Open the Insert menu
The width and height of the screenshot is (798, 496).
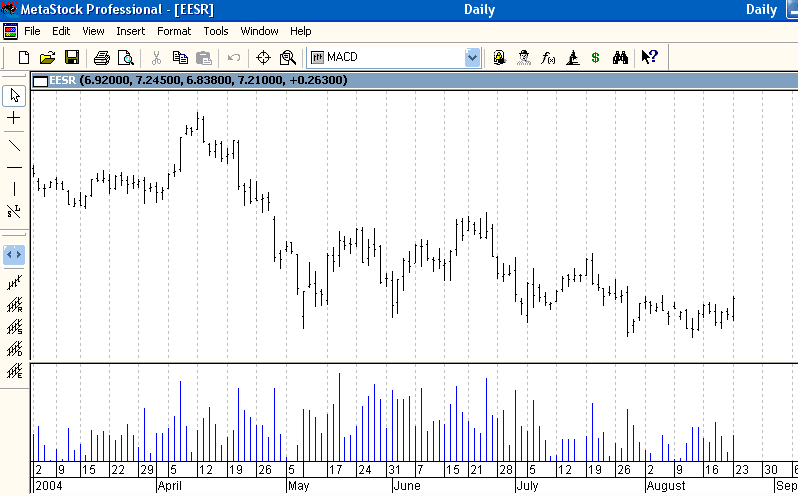click(130, 31)
